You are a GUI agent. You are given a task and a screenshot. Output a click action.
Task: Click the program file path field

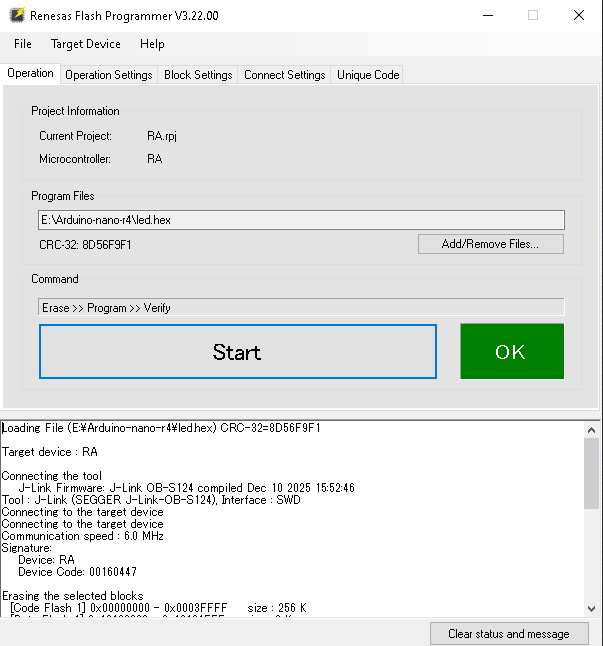click(301, 220)
